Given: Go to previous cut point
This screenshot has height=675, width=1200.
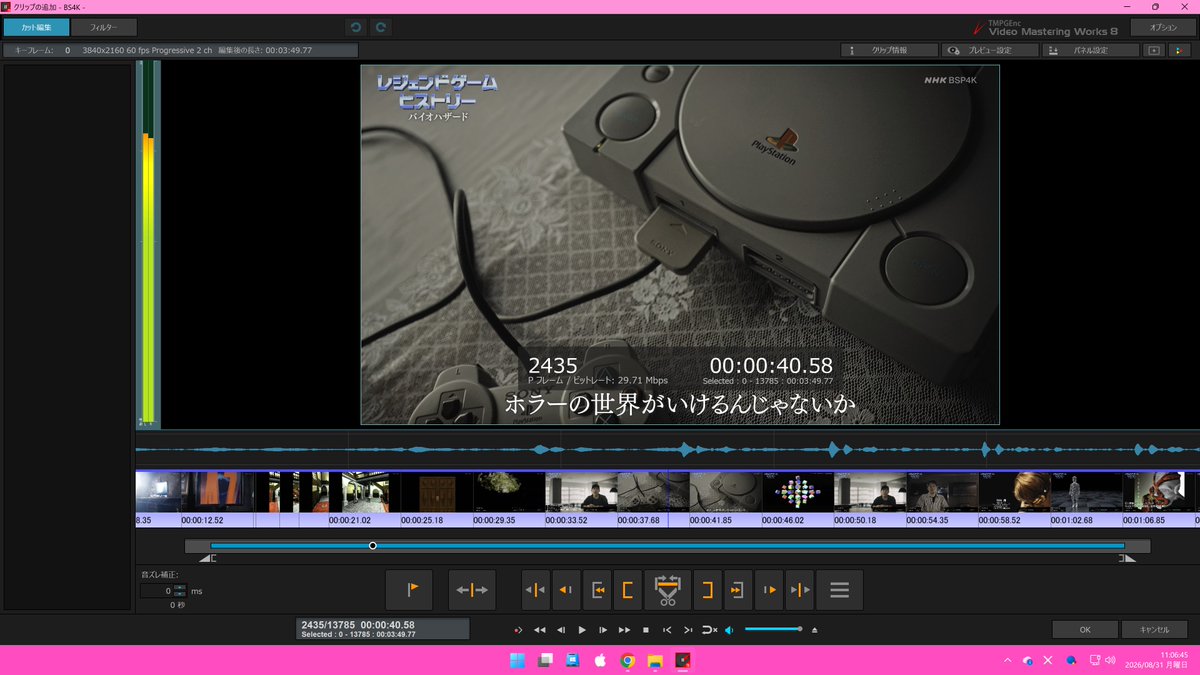Looking at the screenshot, I should click(x=667, y=630).
